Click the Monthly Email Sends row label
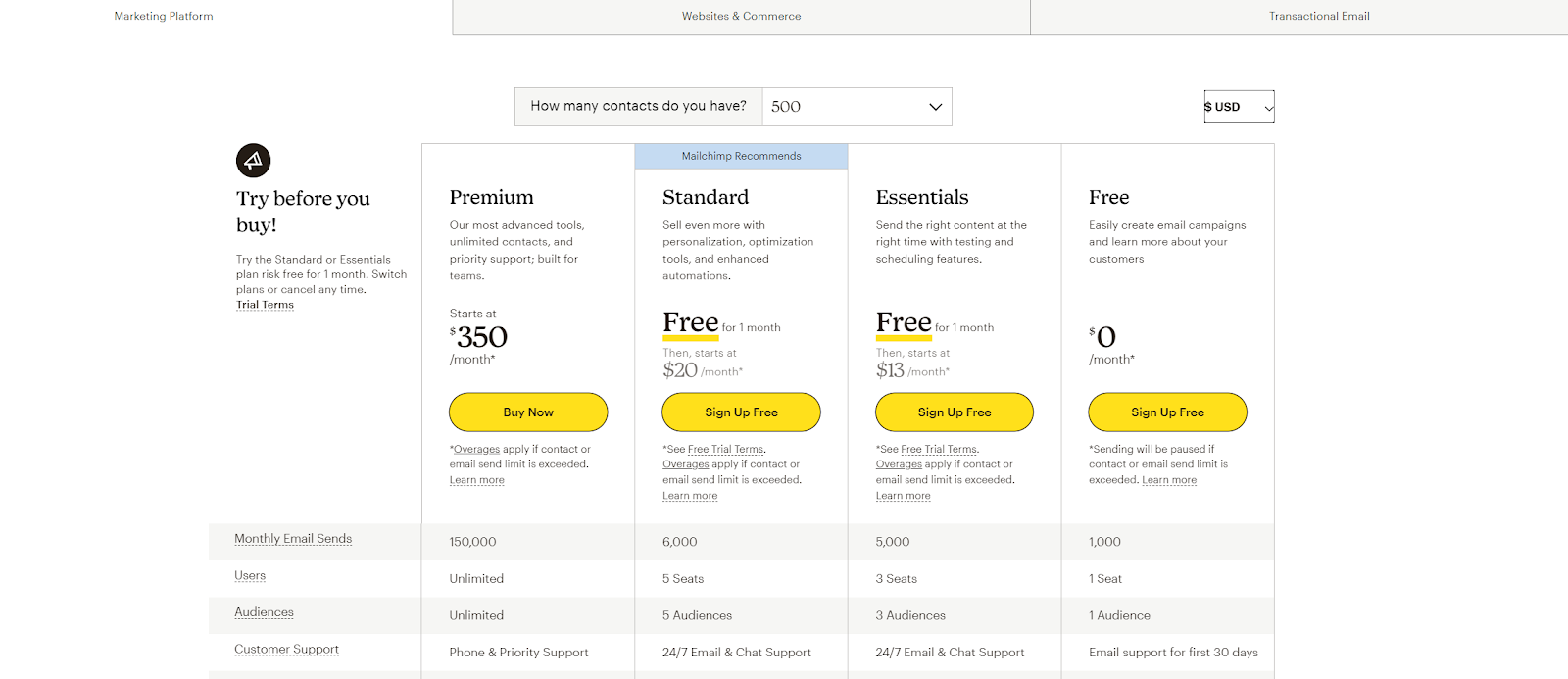The width and height of the screenshot is (1568, 679). [x=293, y=539]
